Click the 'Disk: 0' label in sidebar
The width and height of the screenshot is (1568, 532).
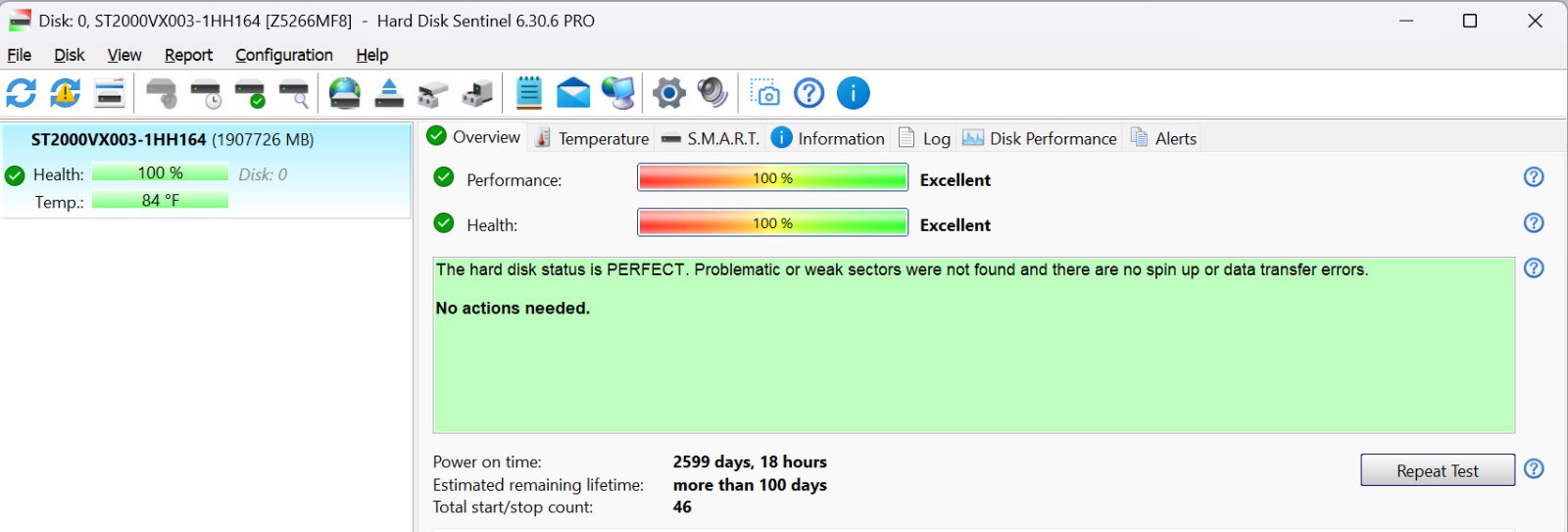click(263, 174)
